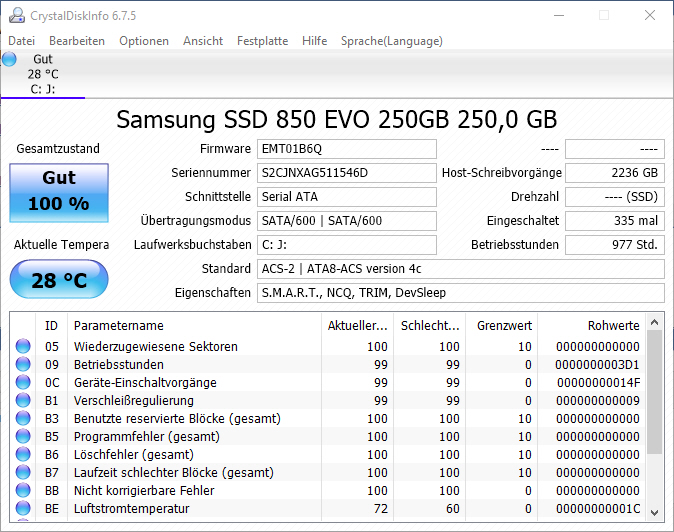Click the Betriebsstunden value 977 Std.
This screenshot has height=532, width=674.
coord(615,245)
